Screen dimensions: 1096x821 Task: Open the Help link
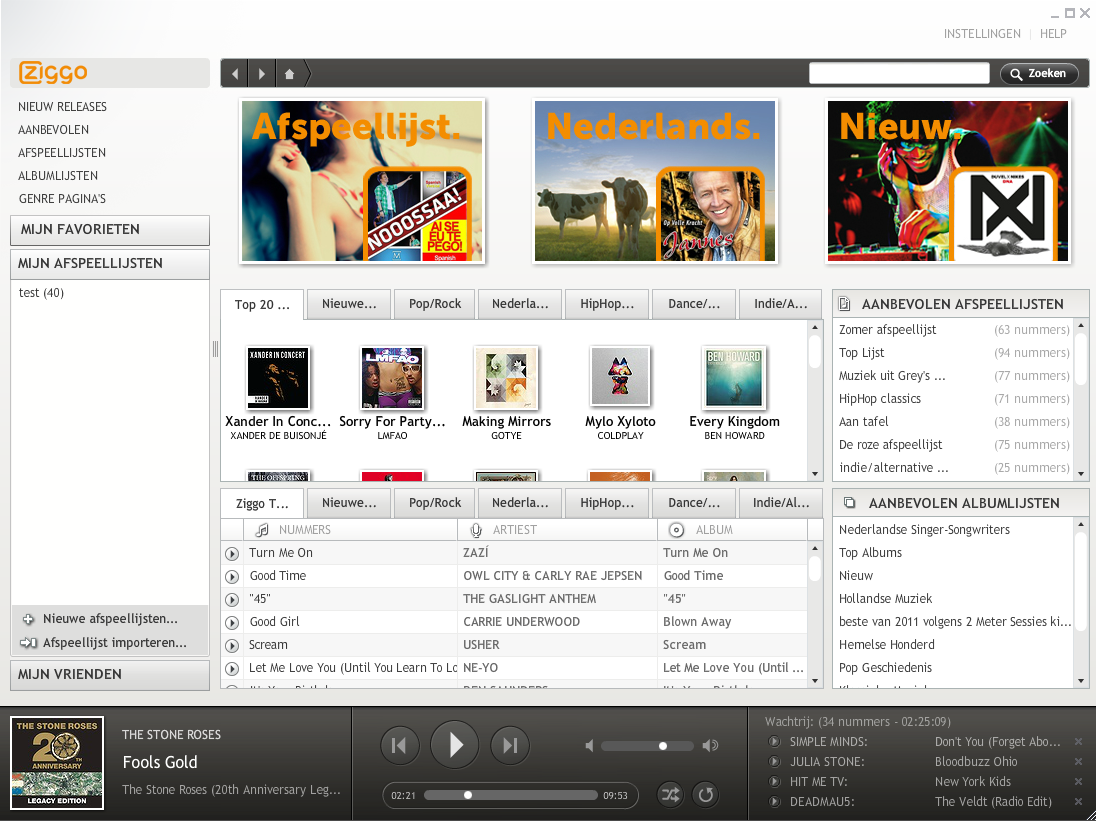click(1053, 34)
